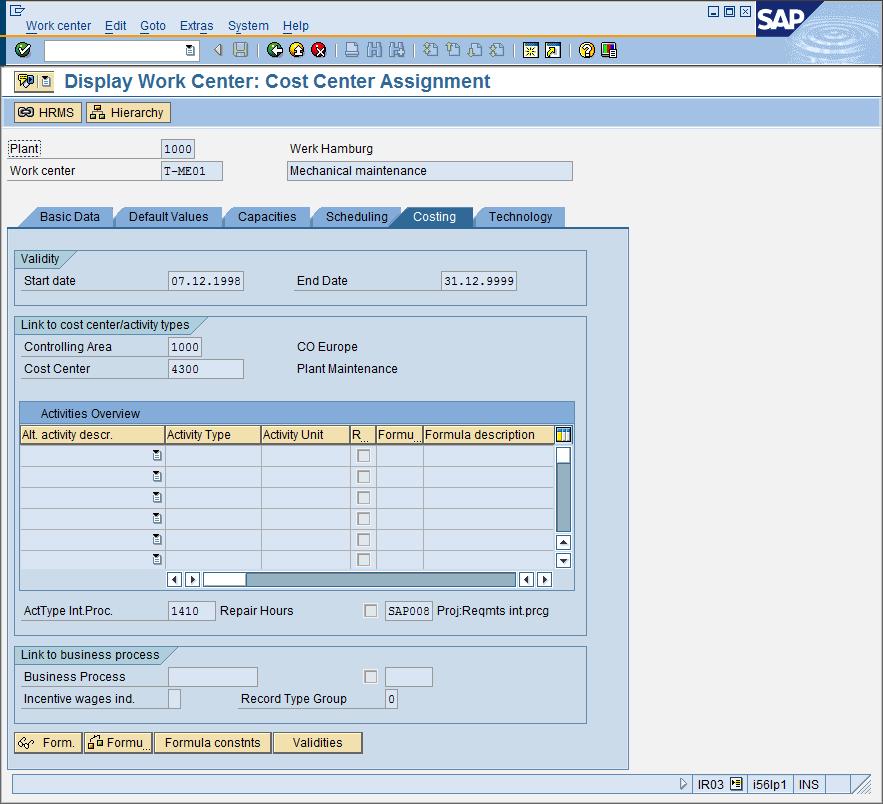Click the Validities button
The width and height of the screenshot is (883, 804).
pyautogui.click(x=318, y=743)
